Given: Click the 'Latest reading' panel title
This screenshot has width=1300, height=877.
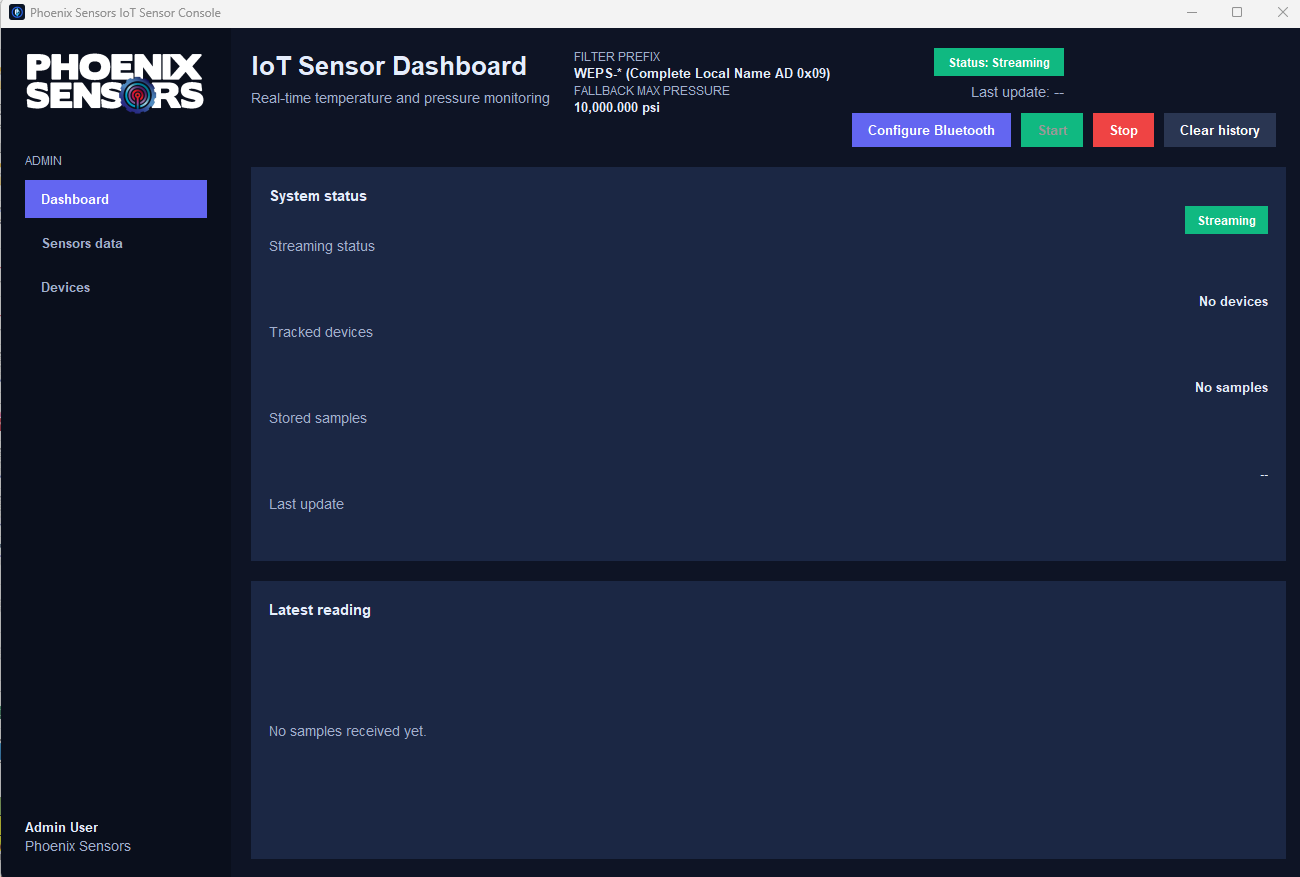Looking at the screenshot, I should point(320,610).
